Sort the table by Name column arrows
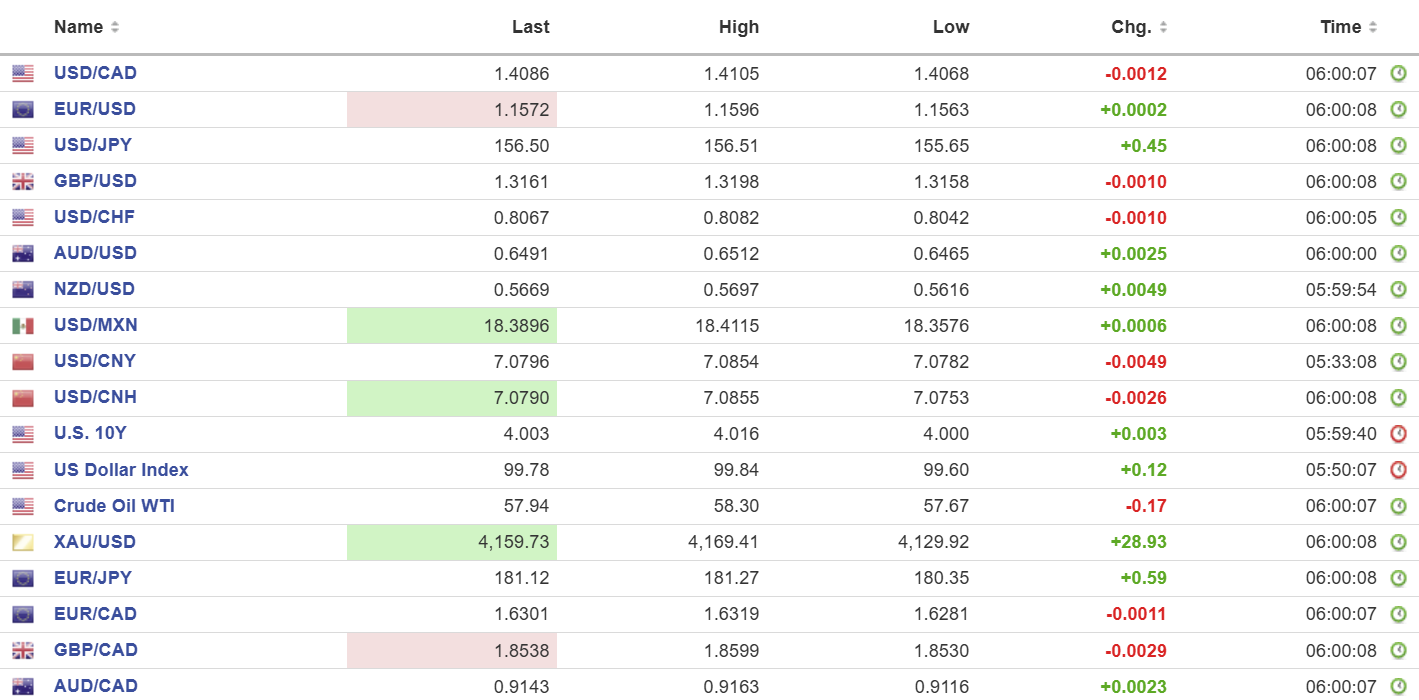Image resolution: width=1419 pixels, height=700 pixels. coord(115,28)
